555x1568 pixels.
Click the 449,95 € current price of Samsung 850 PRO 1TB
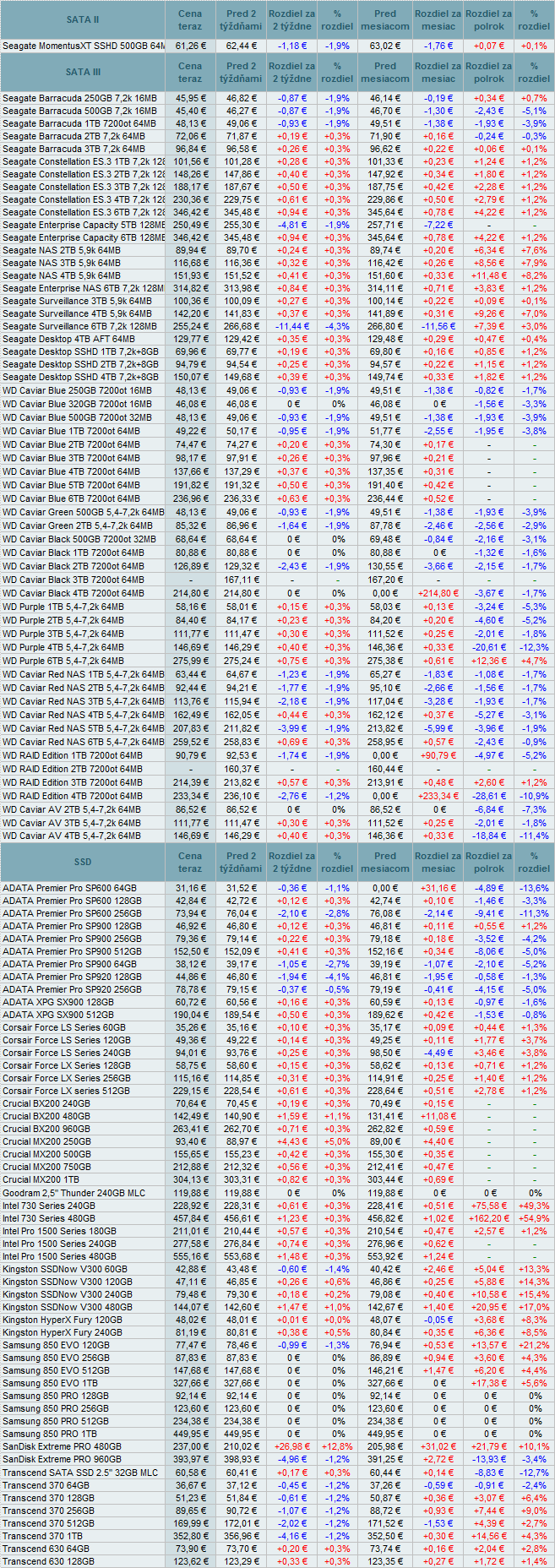tap(190, 1434)
